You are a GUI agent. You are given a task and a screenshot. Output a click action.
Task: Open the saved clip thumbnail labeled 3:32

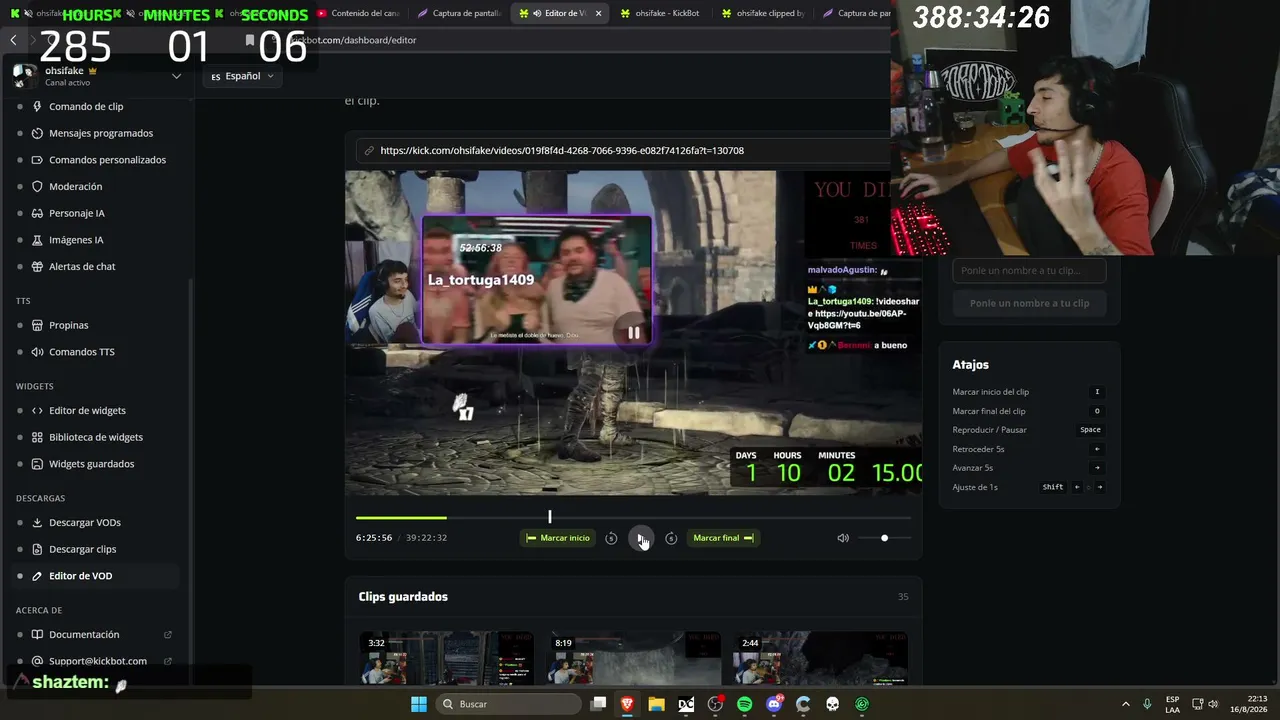[x=446, y=657]
